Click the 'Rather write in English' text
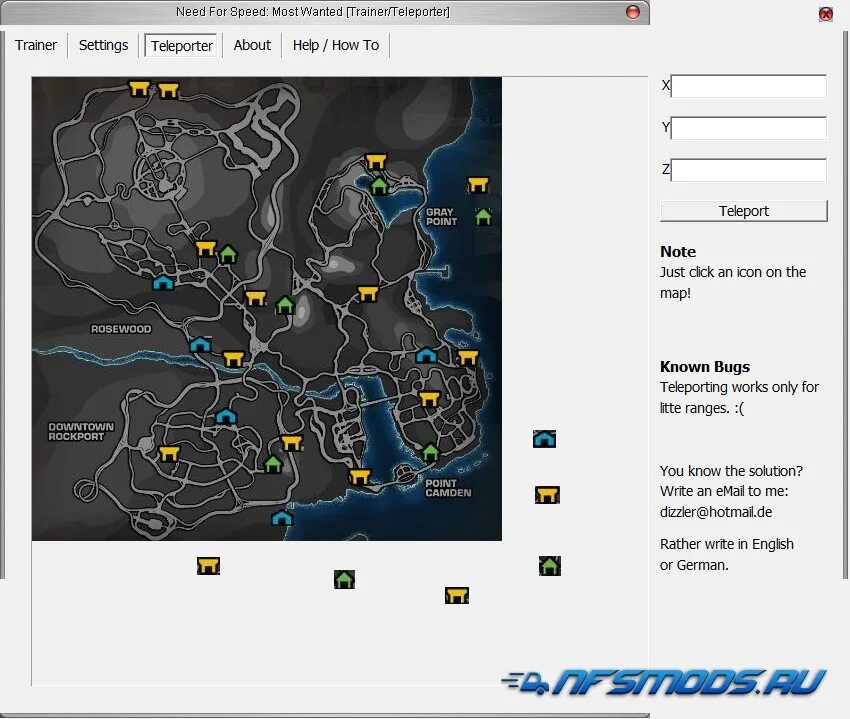Image resolution: width=850 pixels, height=719 pixels. [x=726, y=544]
